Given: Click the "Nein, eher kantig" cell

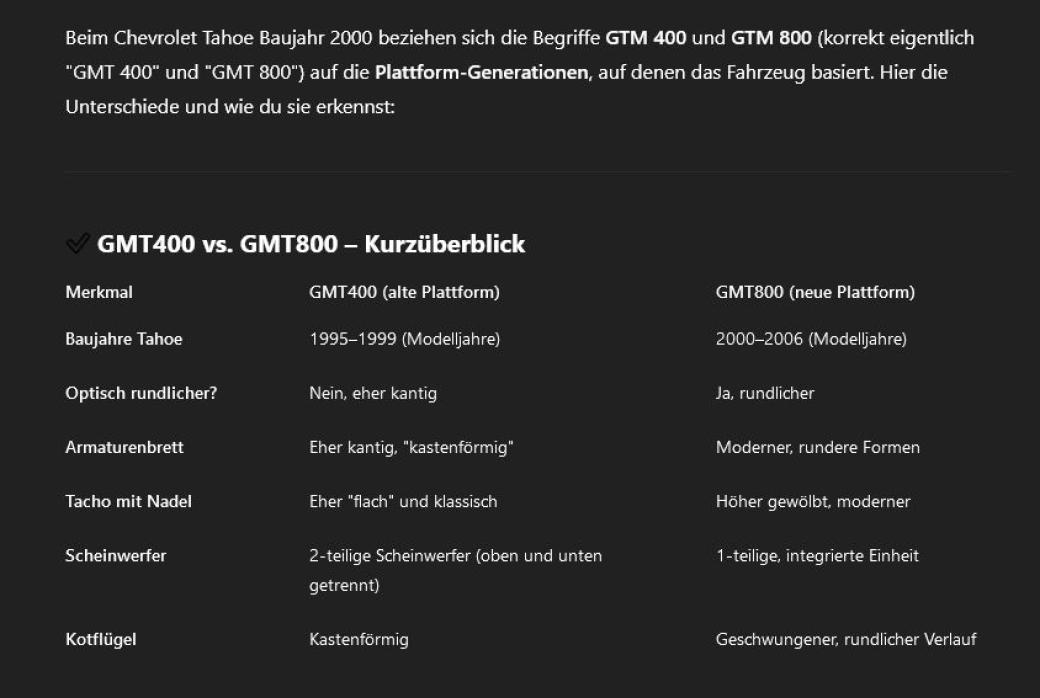Looking at the screenshot, I should point(373,393).
